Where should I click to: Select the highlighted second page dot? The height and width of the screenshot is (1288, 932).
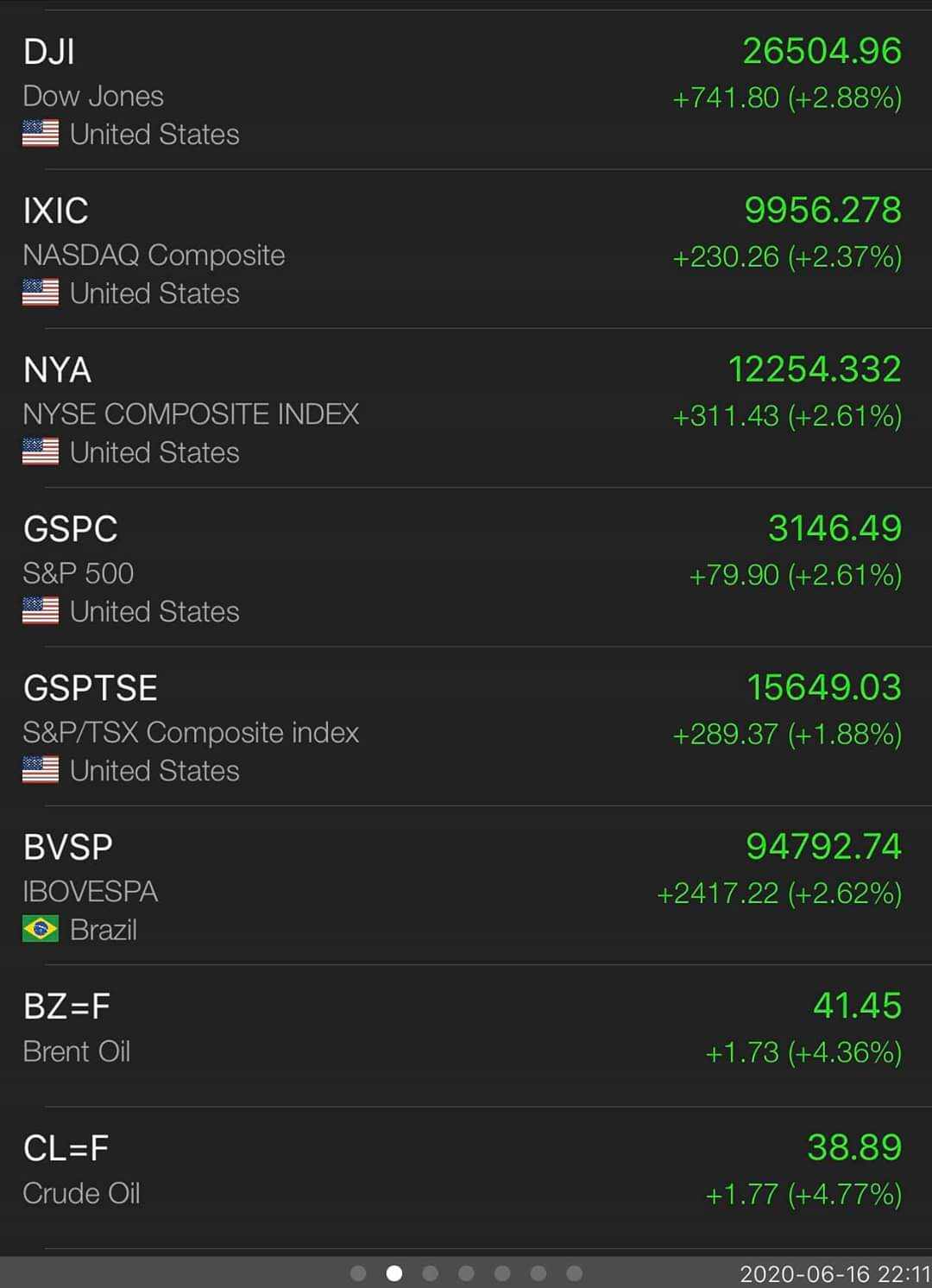pyautogui.click(x=394, y=1273)
